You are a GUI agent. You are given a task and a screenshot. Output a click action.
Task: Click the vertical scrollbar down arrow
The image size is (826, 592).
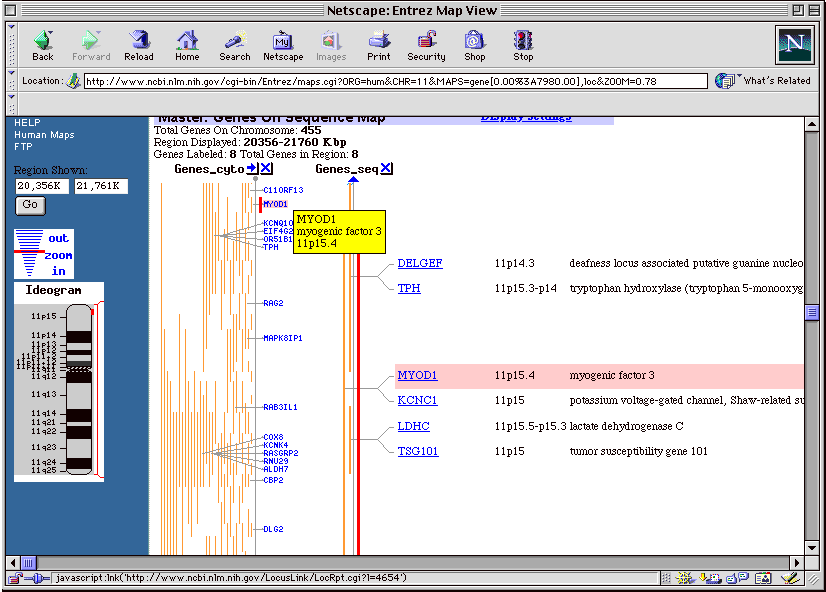(812, 548)
